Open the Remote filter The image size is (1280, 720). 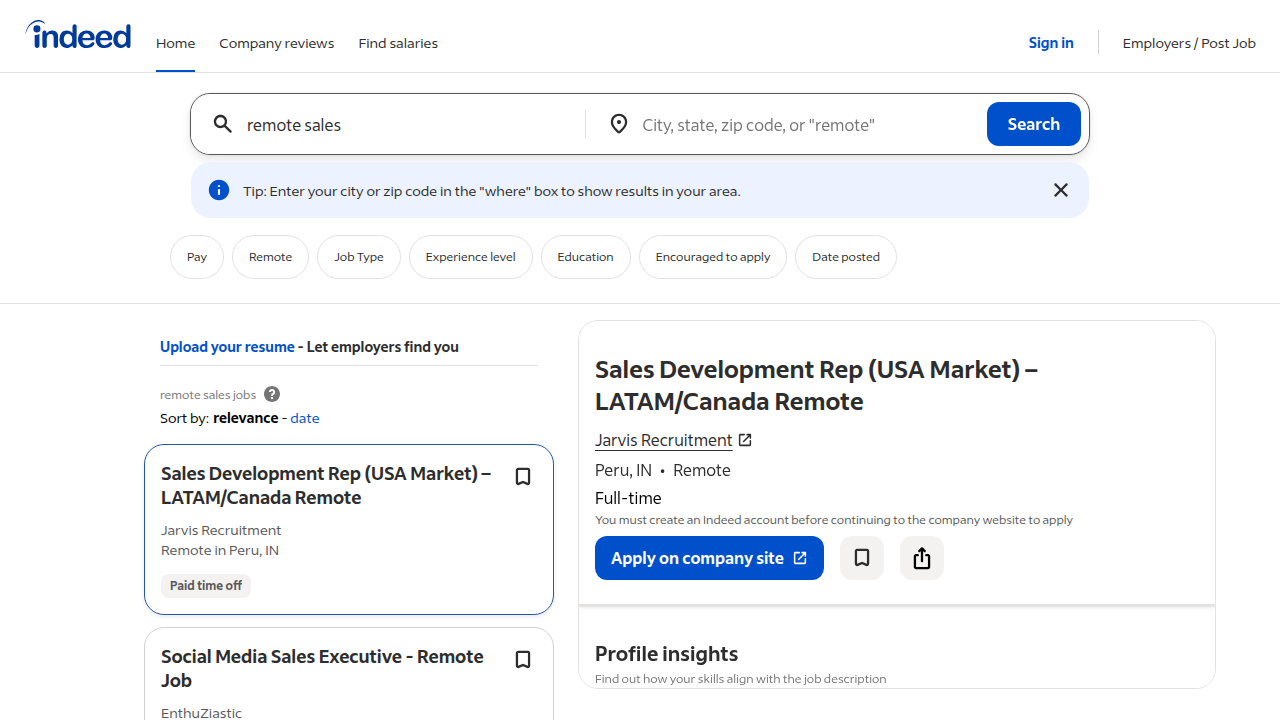[270, 257]
